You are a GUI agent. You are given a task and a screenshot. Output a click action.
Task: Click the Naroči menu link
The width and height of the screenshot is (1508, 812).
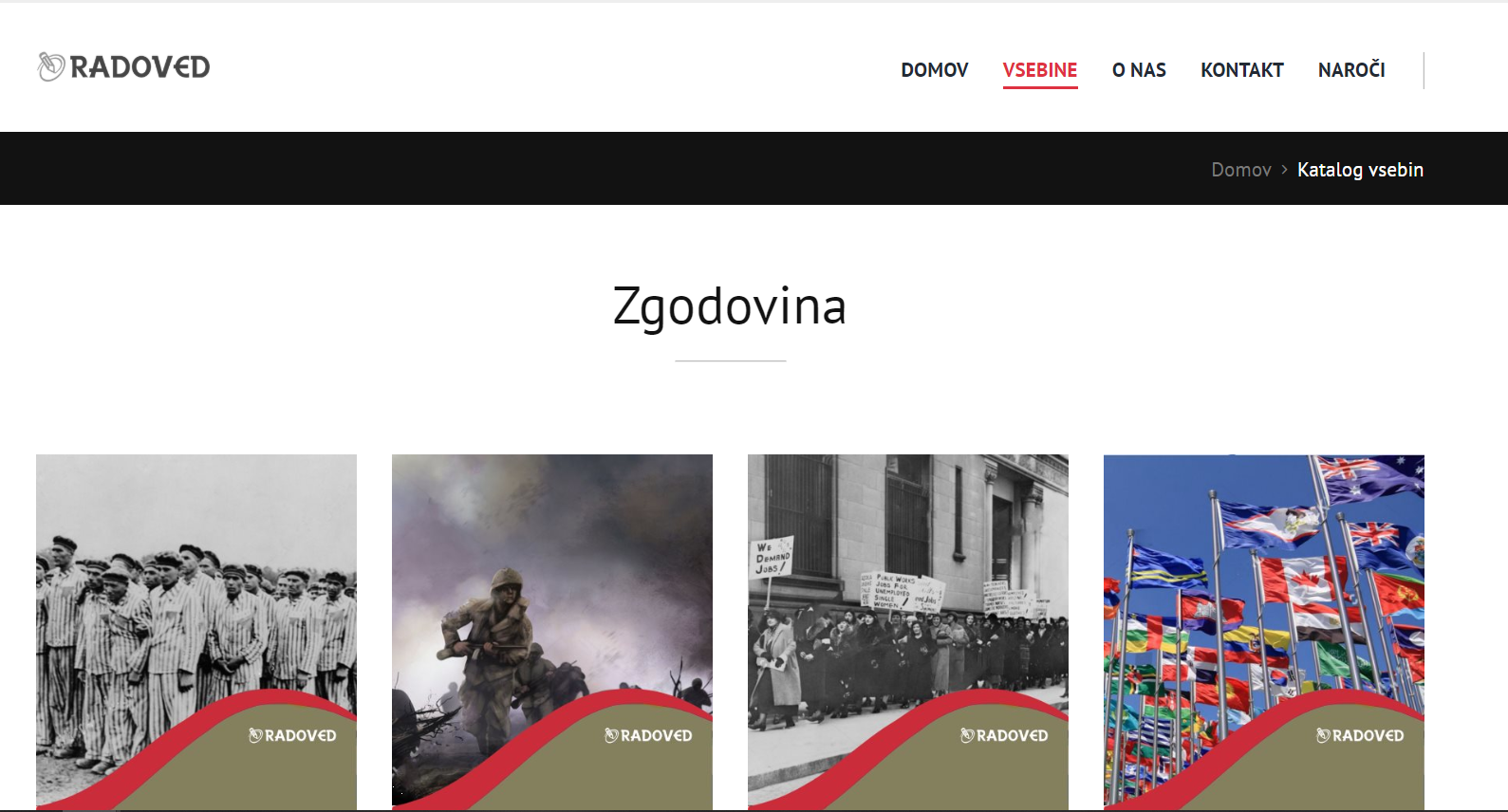1351,69
